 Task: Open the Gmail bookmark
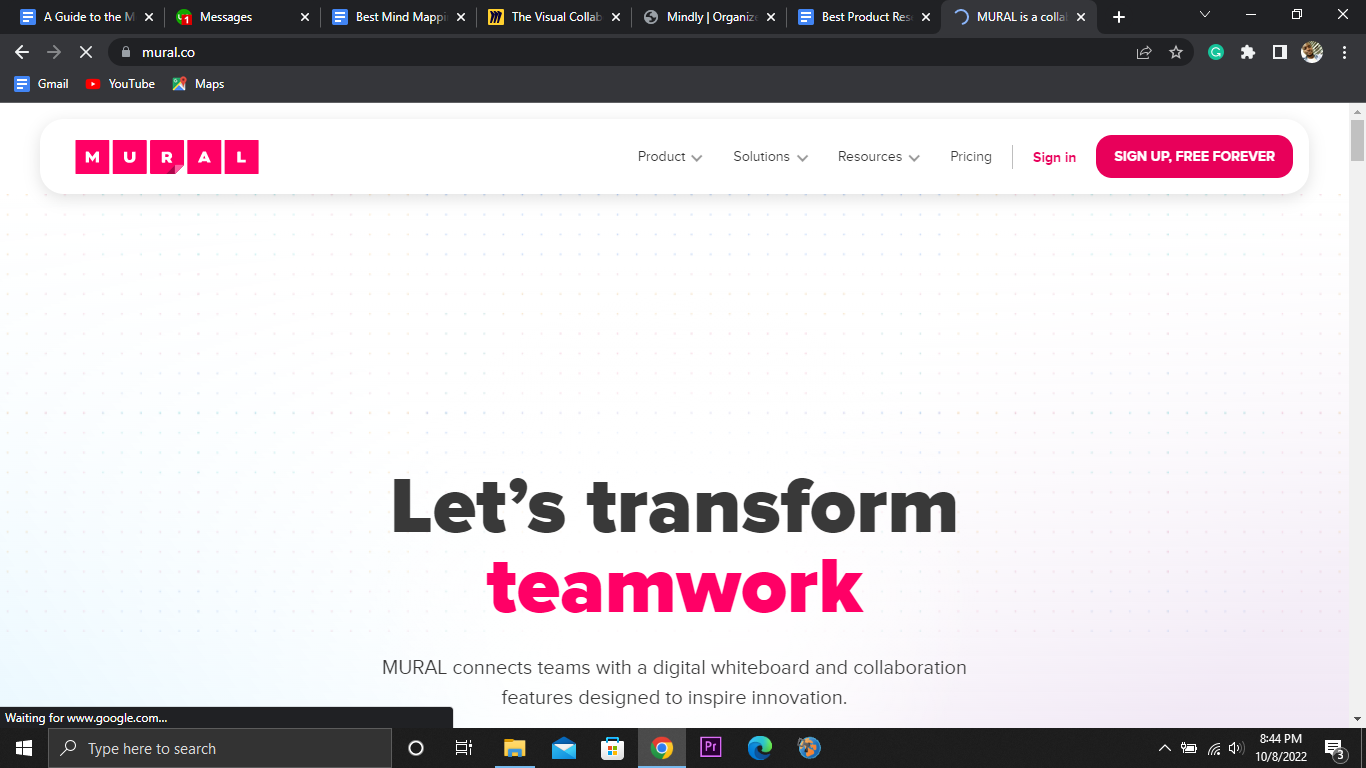click(x=41, y=84)
